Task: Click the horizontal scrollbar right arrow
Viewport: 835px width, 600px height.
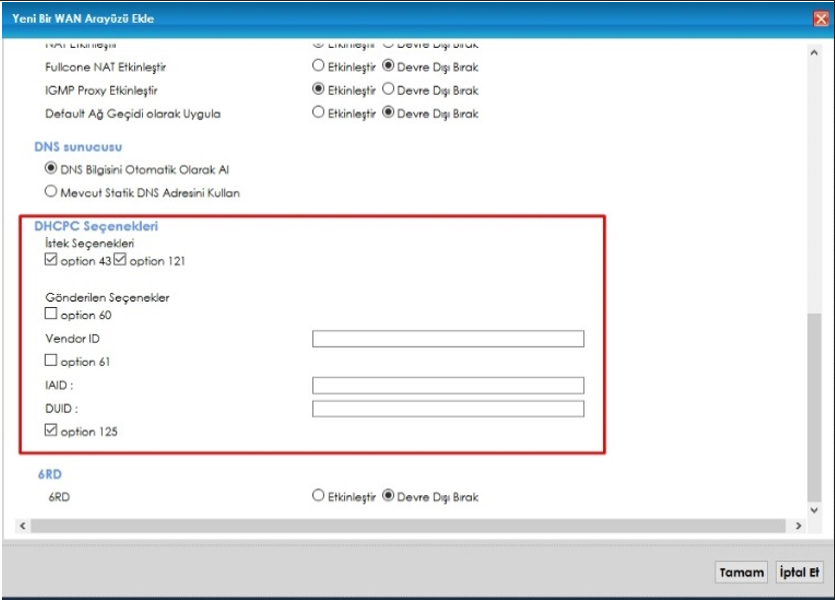Action: coord(798,525)
